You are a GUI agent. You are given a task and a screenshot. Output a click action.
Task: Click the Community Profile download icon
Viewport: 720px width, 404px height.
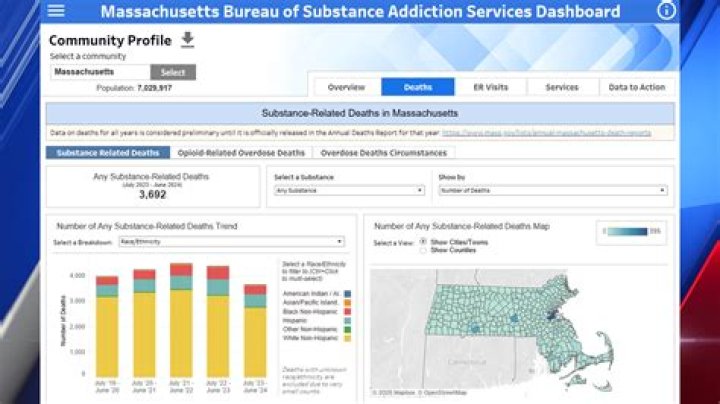[187, 40]
